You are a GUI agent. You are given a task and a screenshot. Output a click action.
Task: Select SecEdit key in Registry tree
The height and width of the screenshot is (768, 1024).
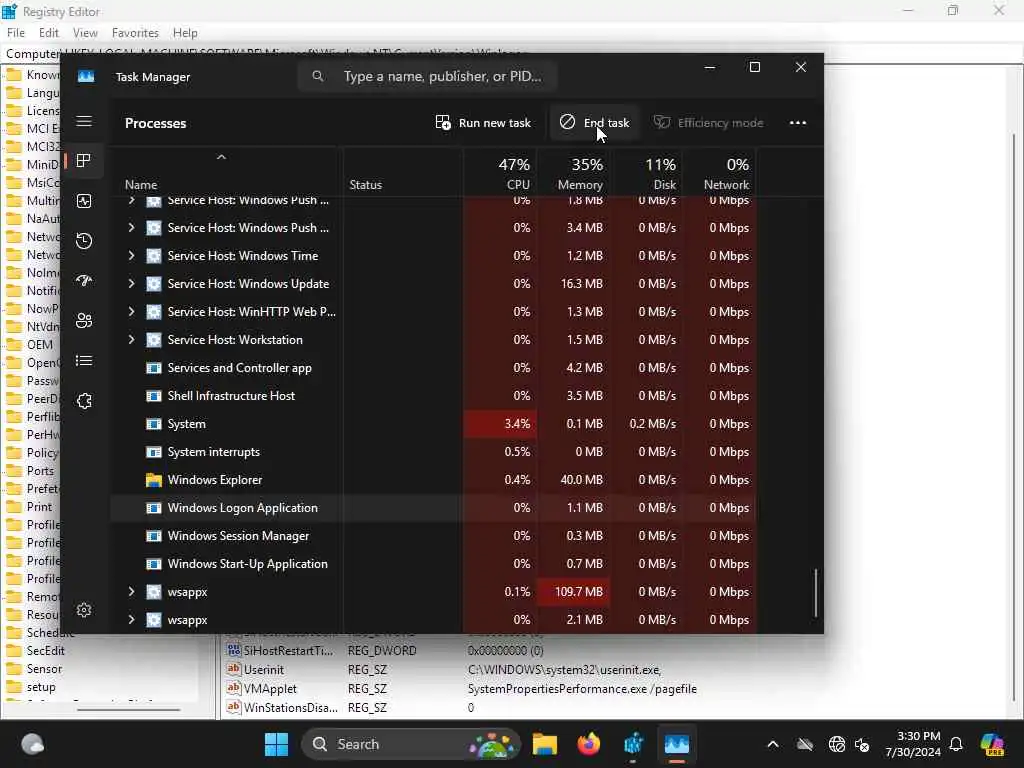45,650
